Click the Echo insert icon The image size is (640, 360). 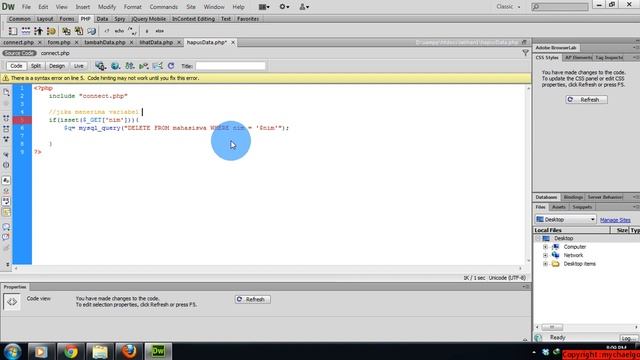point(119,31)
